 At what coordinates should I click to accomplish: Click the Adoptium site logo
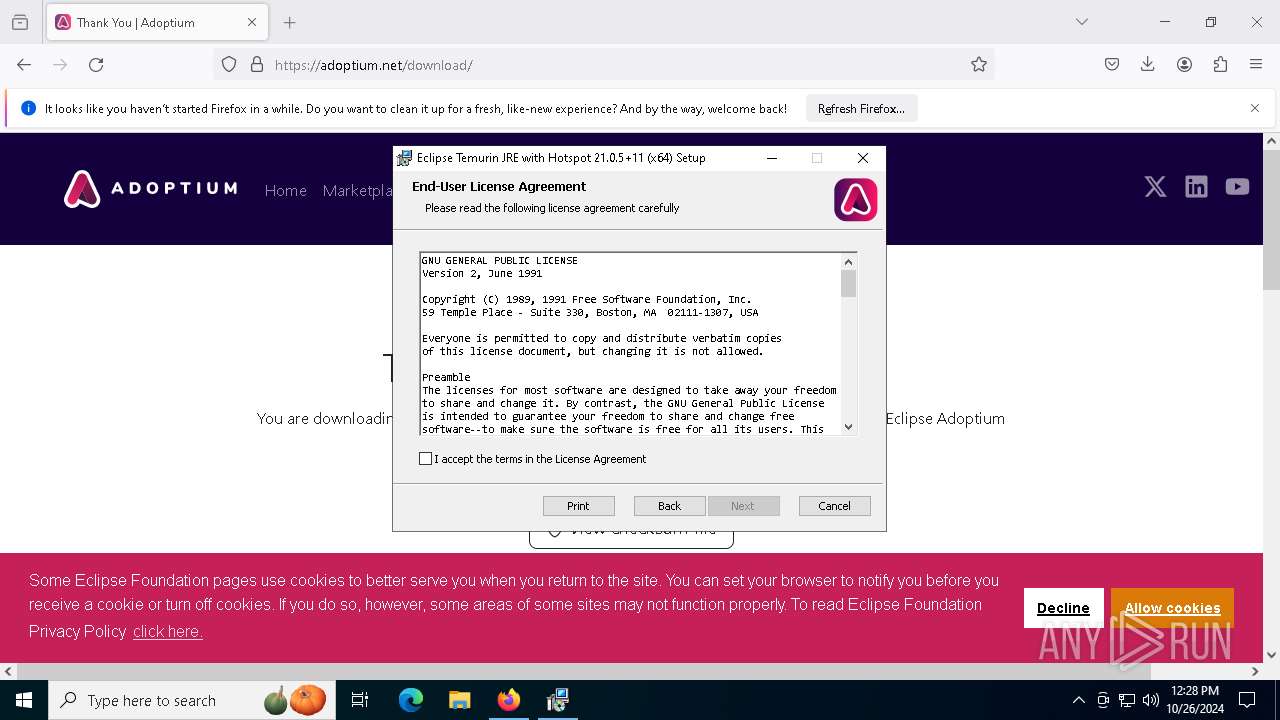pyautogui.click(x=151, y=189)
